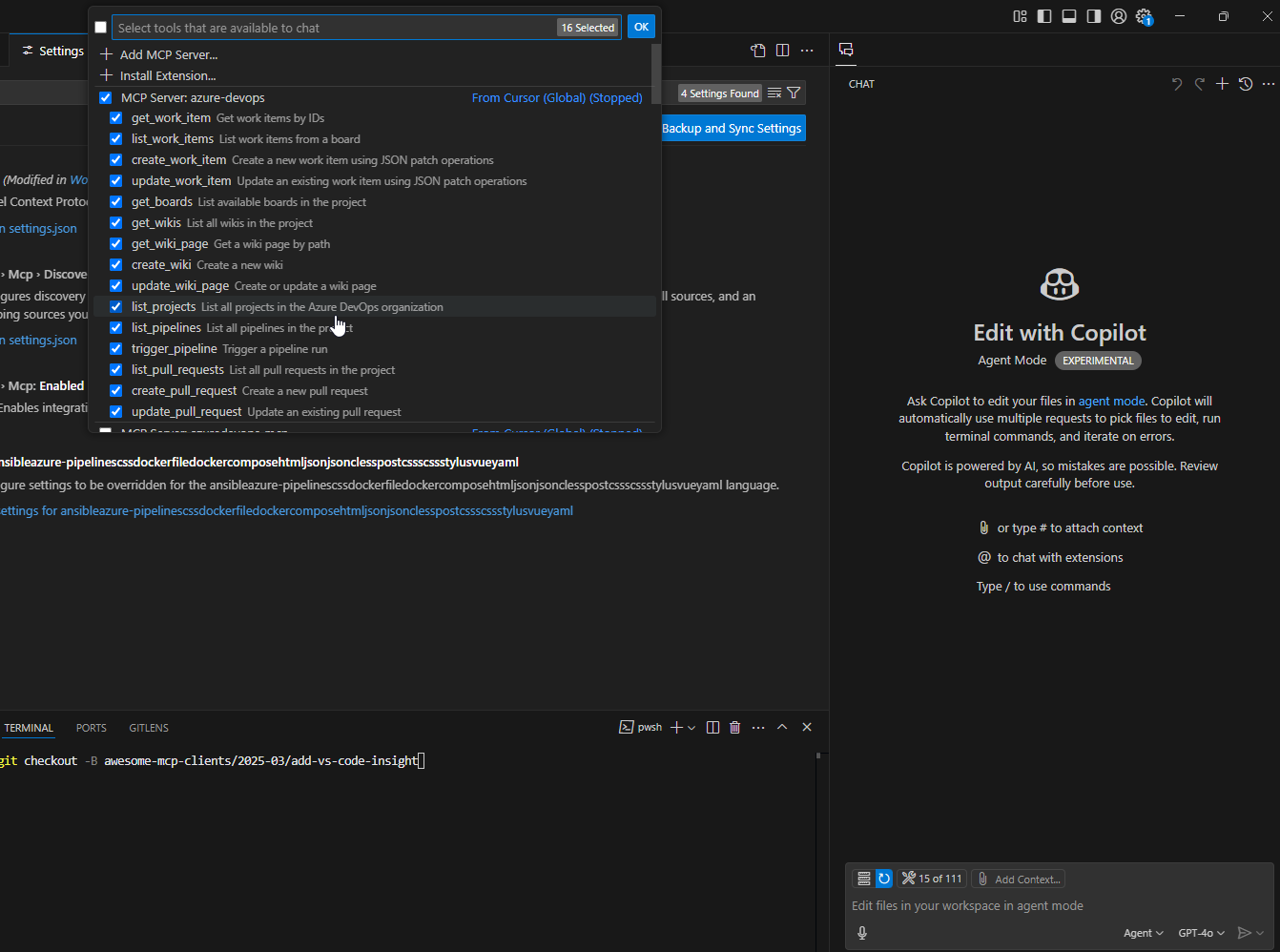
Task: Toggle MCP Server: azure-devops checkbox
Action: (x=106, y=97)
